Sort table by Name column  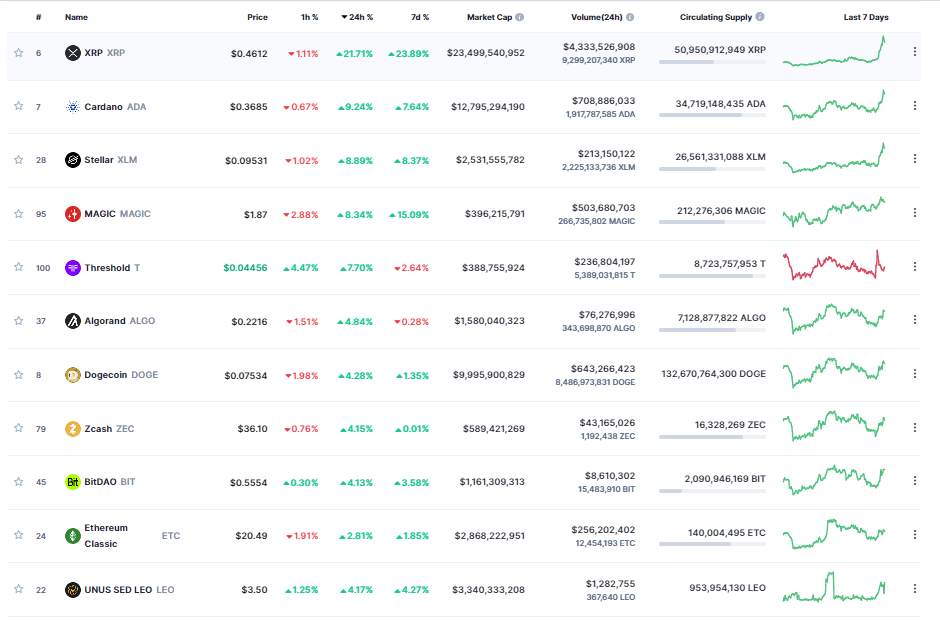pyautogui.click(x=76, y=17)
